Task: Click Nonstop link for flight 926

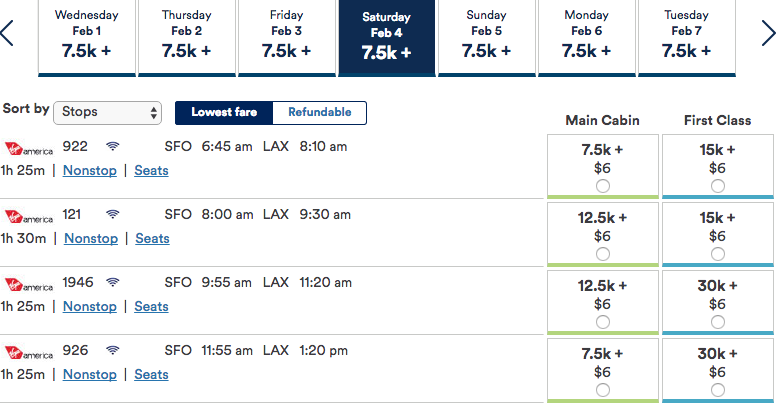Action: (x=90, y=374)
